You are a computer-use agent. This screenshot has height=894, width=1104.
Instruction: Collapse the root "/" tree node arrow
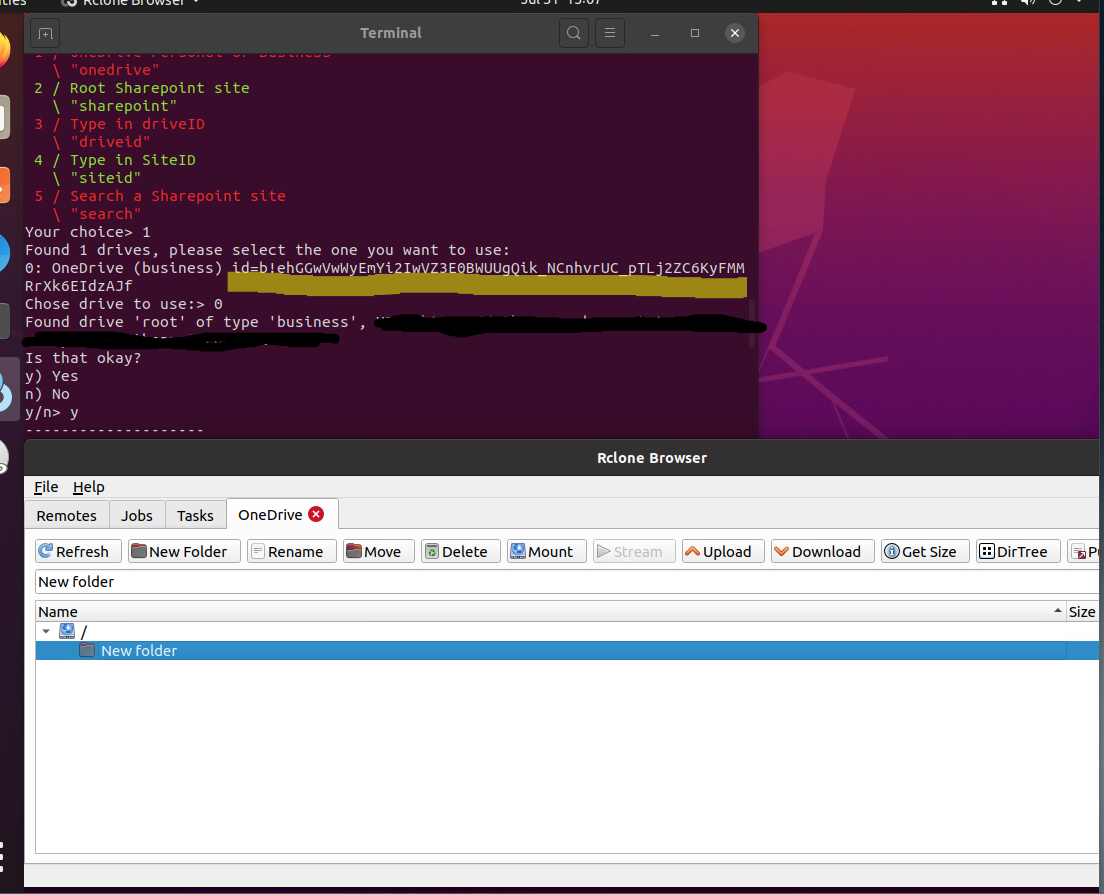click(46, 631)
